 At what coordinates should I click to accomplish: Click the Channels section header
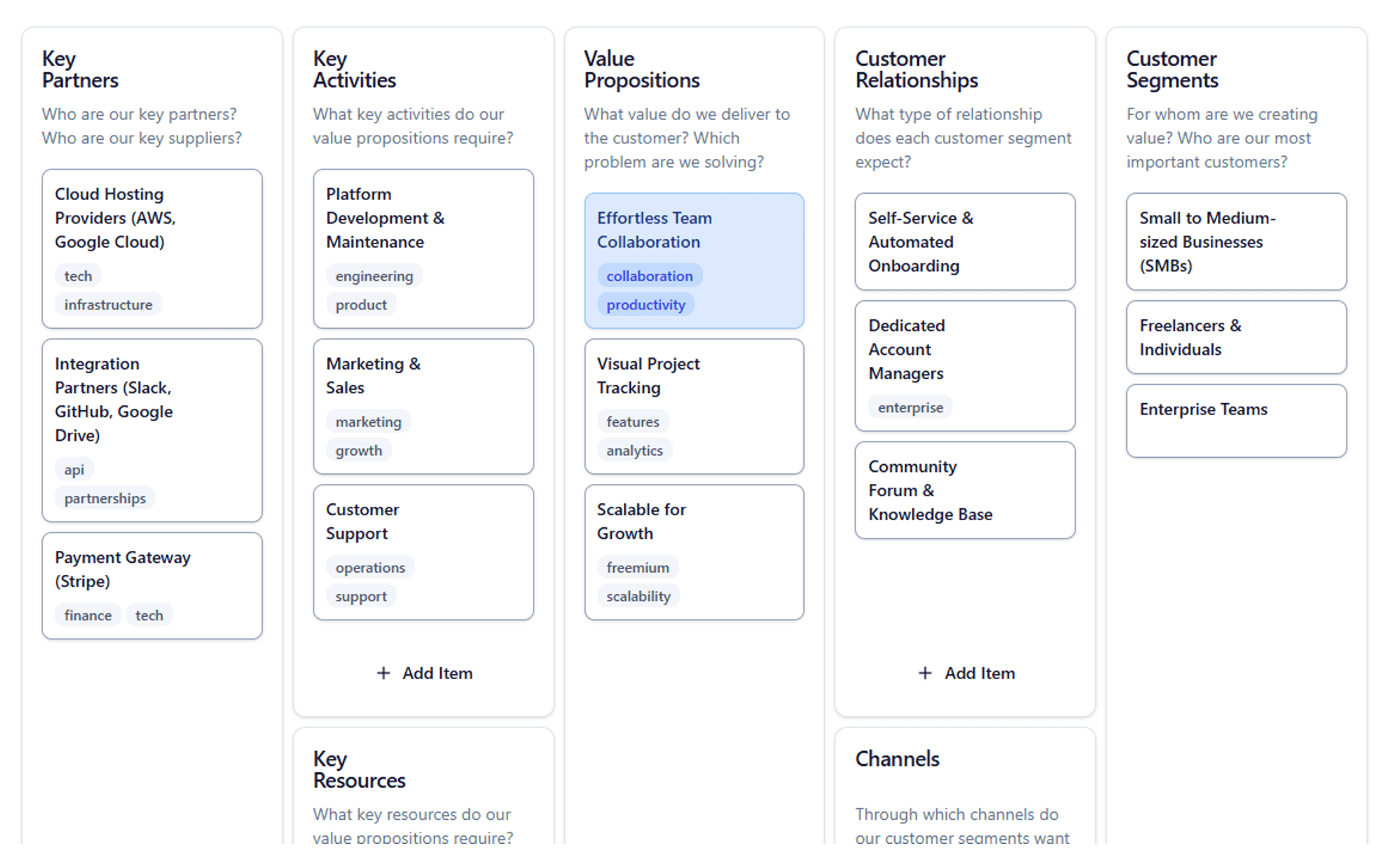[x=897, y=759]
